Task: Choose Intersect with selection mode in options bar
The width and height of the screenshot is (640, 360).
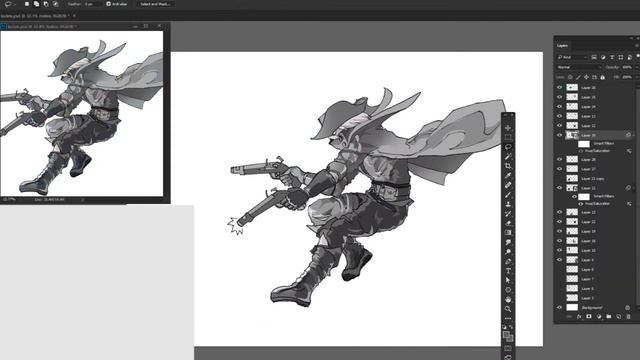Action: tap(56, 4)
